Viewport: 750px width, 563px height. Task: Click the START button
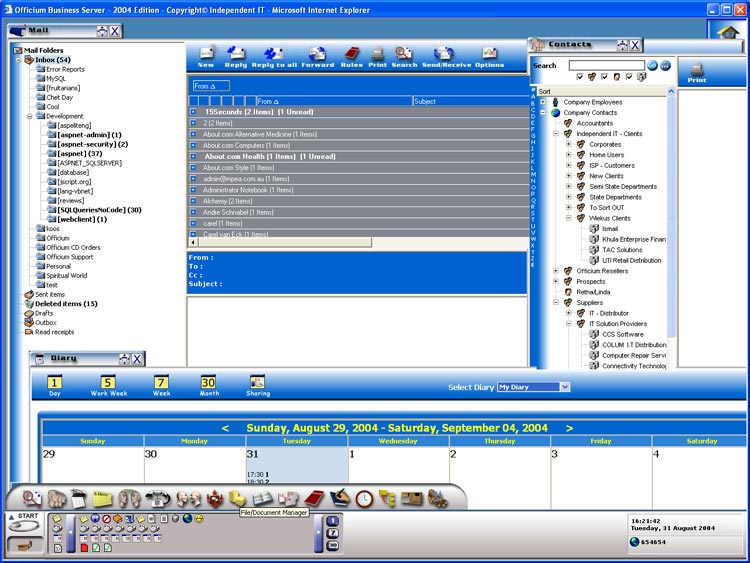pyautogui.click(x=24, y=522)
